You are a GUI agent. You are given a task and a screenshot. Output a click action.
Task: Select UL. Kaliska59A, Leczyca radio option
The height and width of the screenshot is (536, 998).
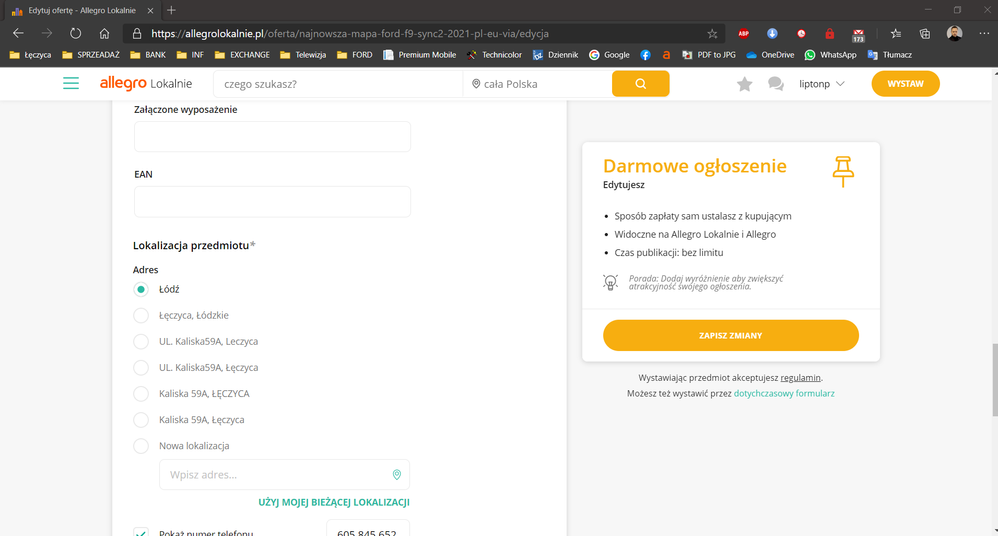coord(141,341)
